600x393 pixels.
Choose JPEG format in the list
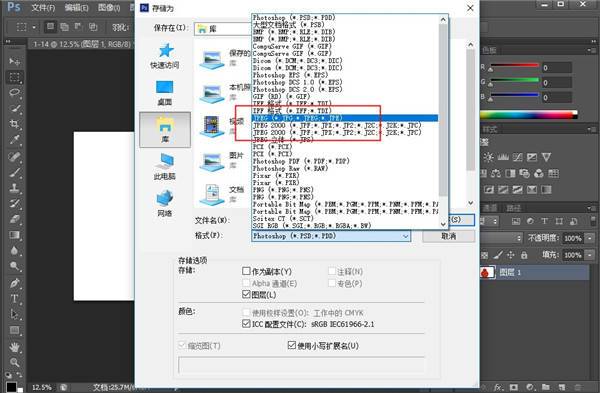pos(345,118)
